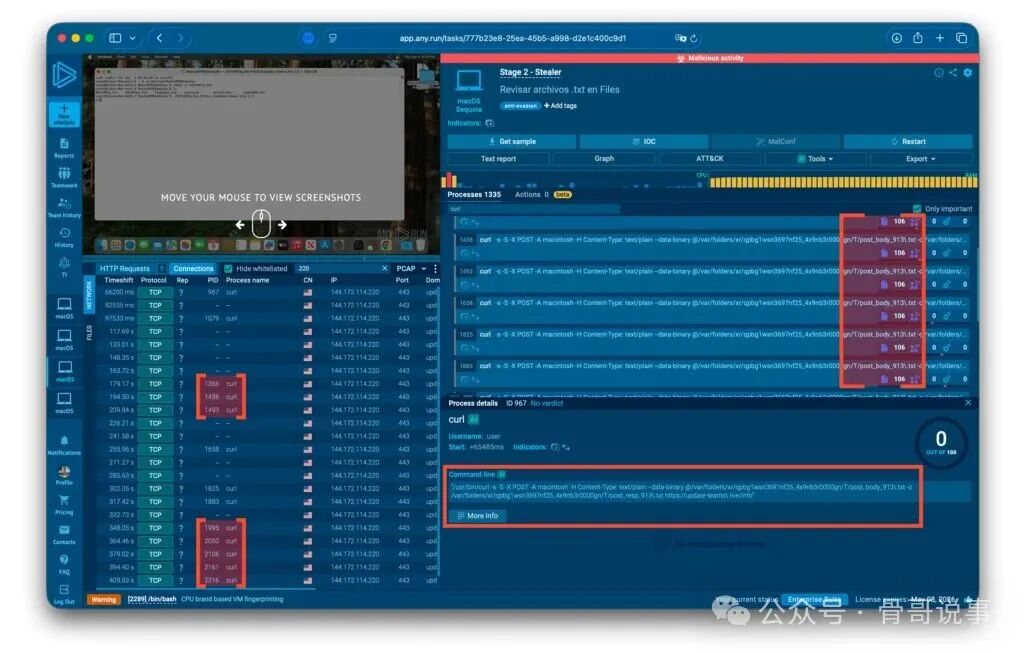Open Notifications bell in sidebar
The height and width of the screenshot is (653, 1024).
pyautogui.click(x=64, y=445)
